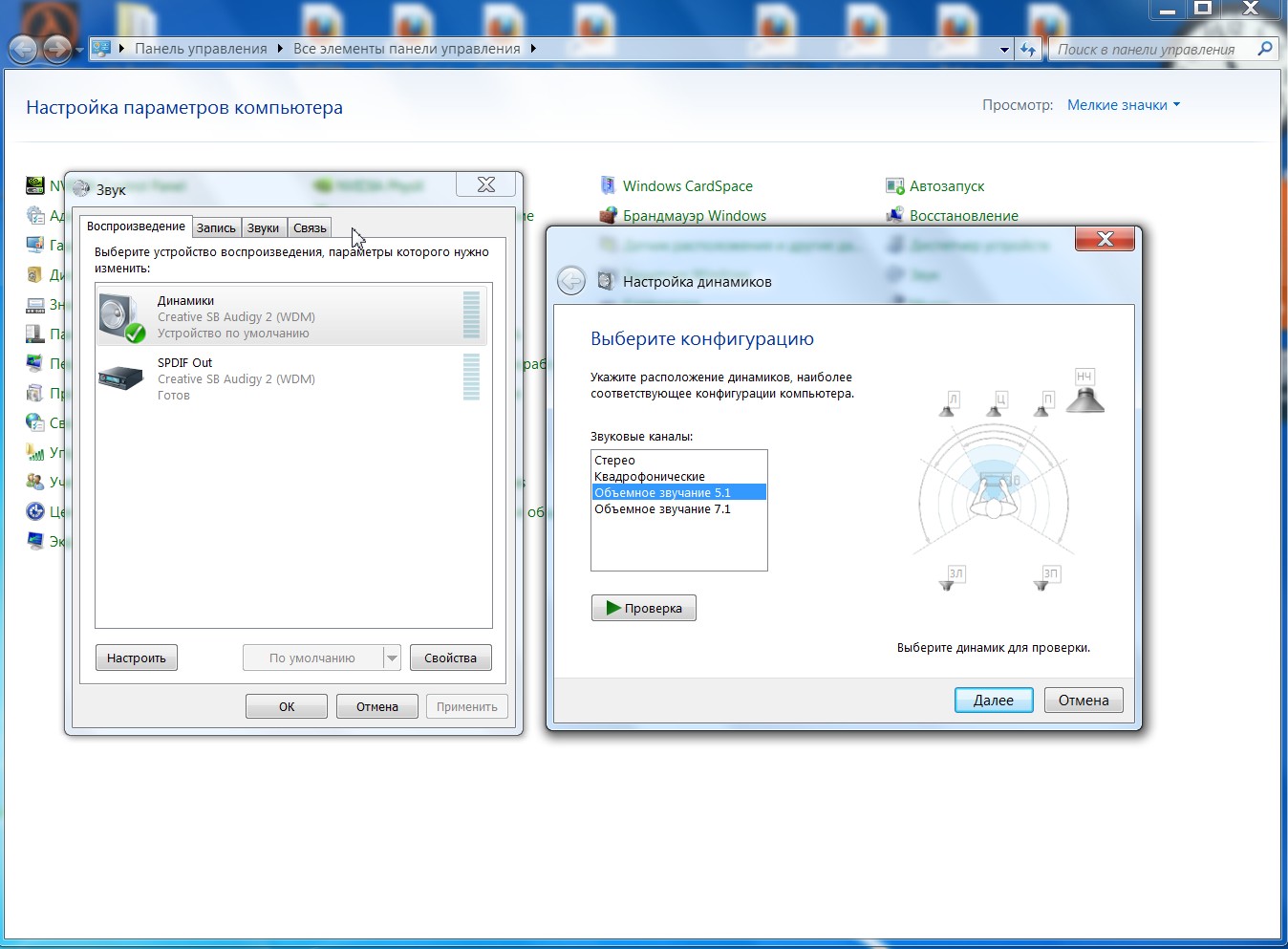The height and width of the screenshot is (949, 1288).
Task: Click the Динамики speaker device icon
Action: [x=122, y=318]
